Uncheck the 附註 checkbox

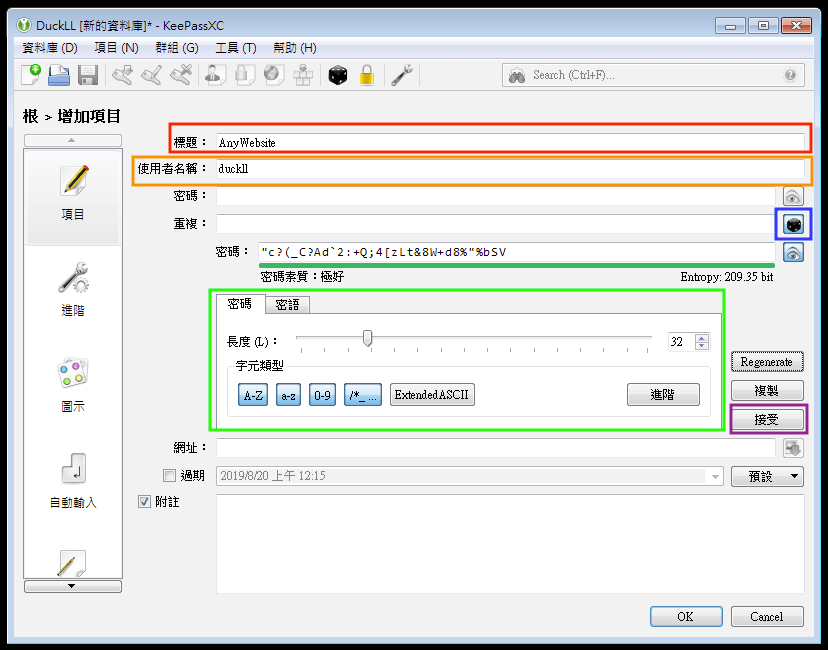coord(145,502)
